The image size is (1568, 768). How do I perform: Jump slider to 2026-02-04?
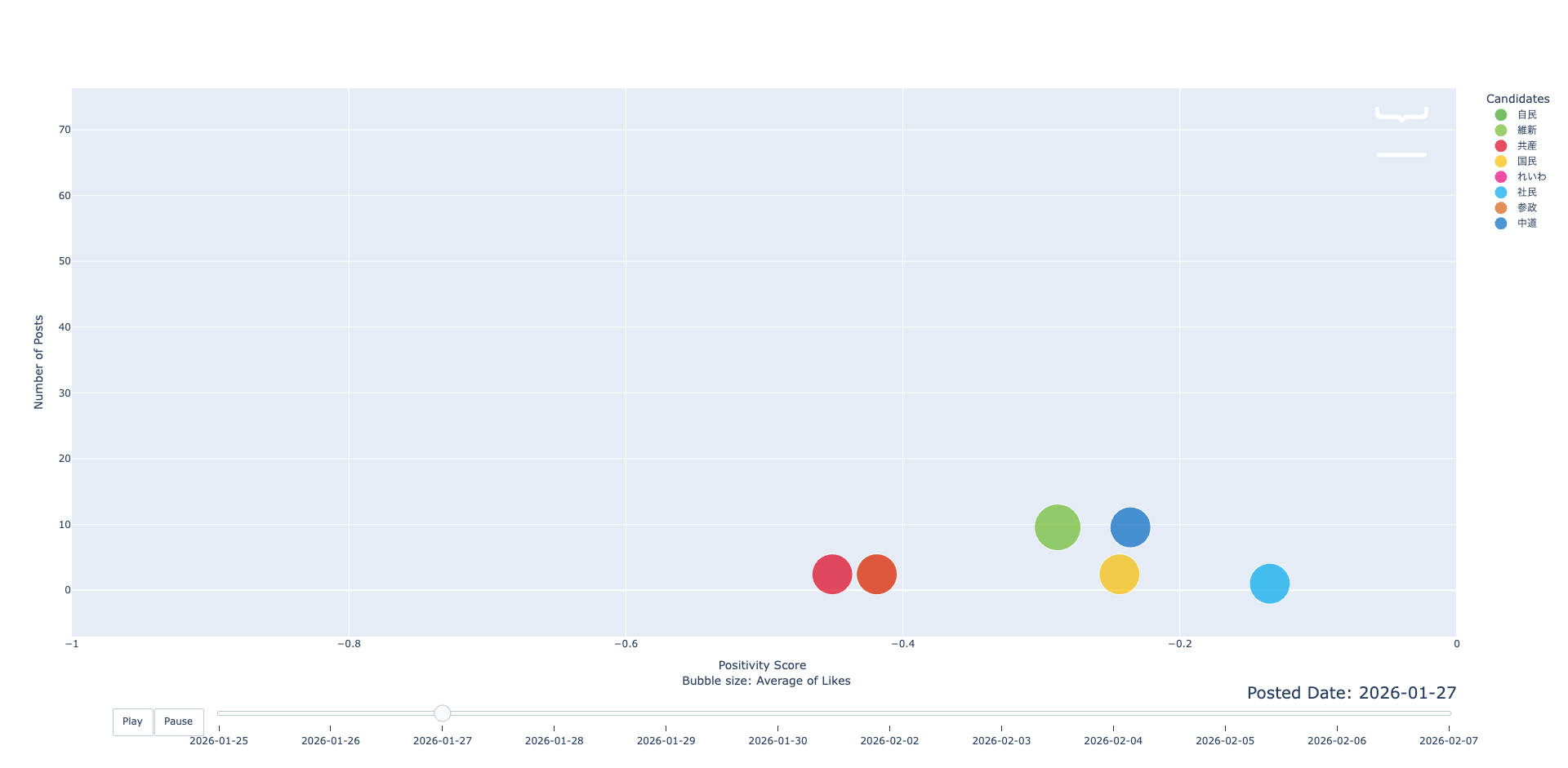coord(1113,713)
